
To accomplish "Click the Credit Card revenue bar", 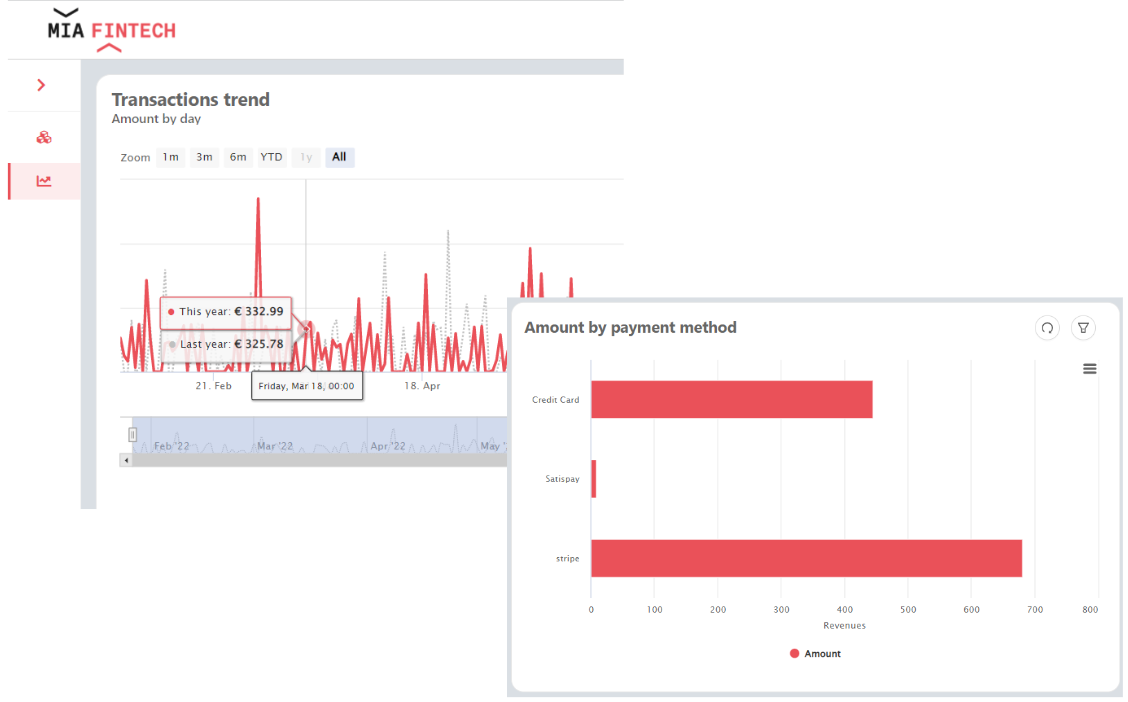I will (730, 399).
